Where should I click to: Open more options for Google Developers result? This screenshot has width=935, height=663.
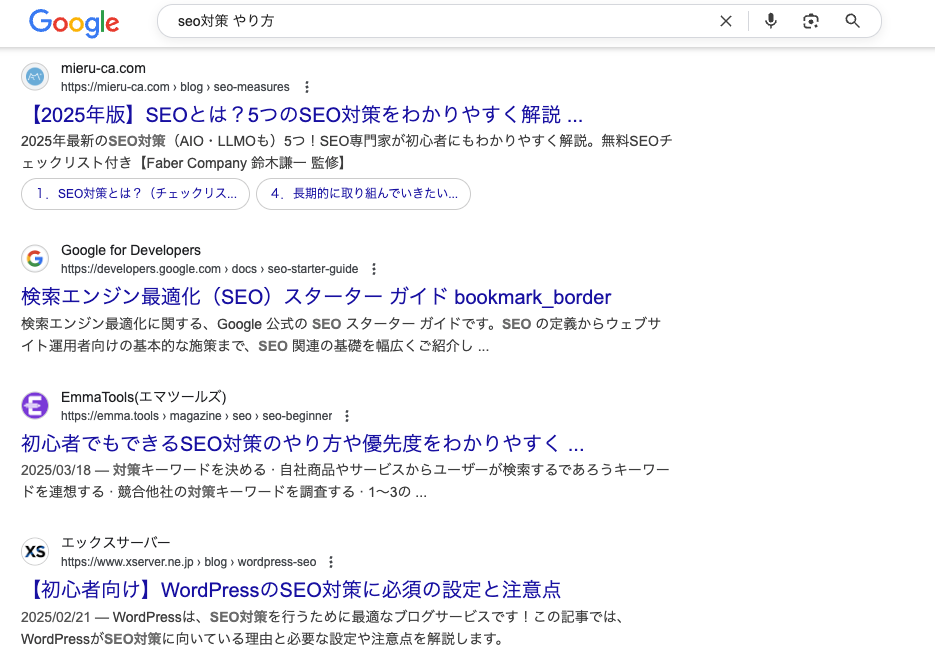click(x=374, y=269)
